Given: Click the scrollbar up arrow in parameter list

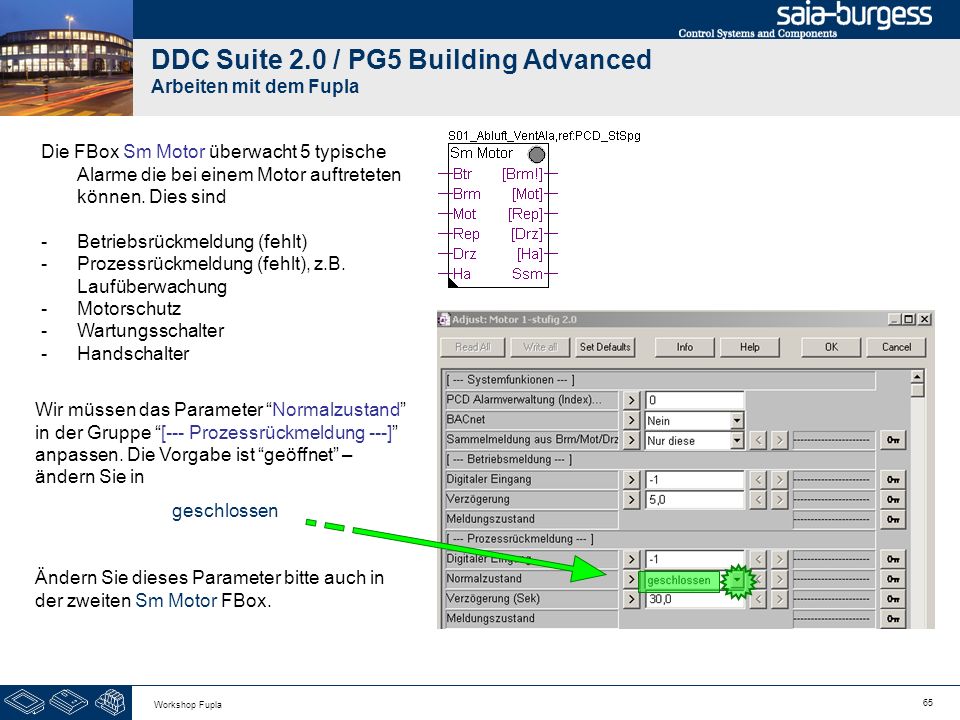Looking at the screenshot, I should tap(917, 377).
